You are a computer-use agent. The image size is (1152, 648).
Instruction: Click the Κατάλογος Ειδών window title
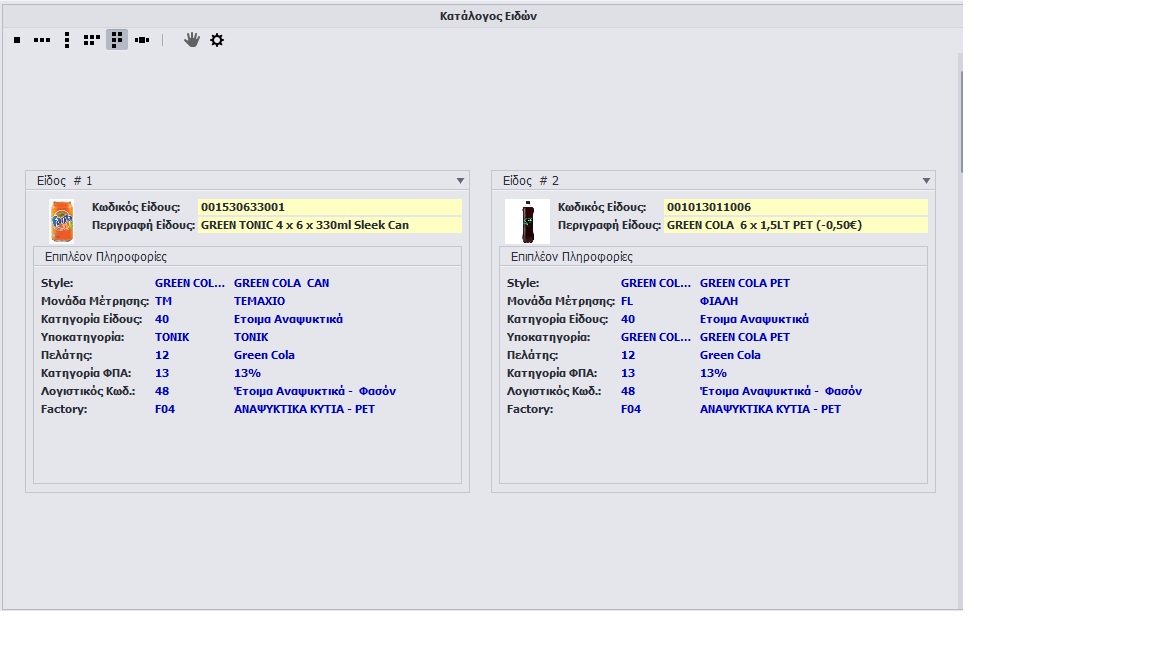click(x=488, y=16)
